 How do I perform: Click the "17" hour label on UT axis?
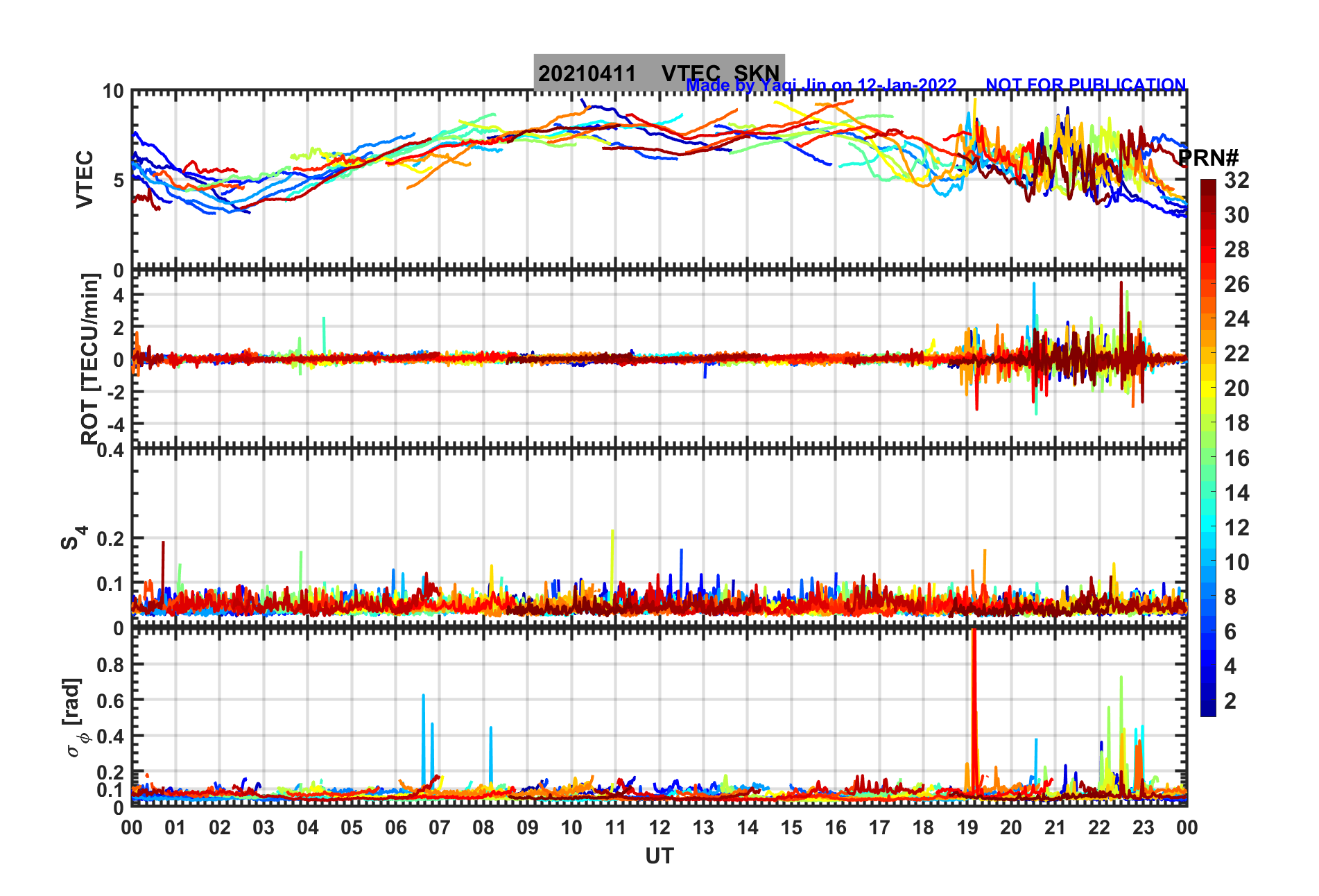879,827
